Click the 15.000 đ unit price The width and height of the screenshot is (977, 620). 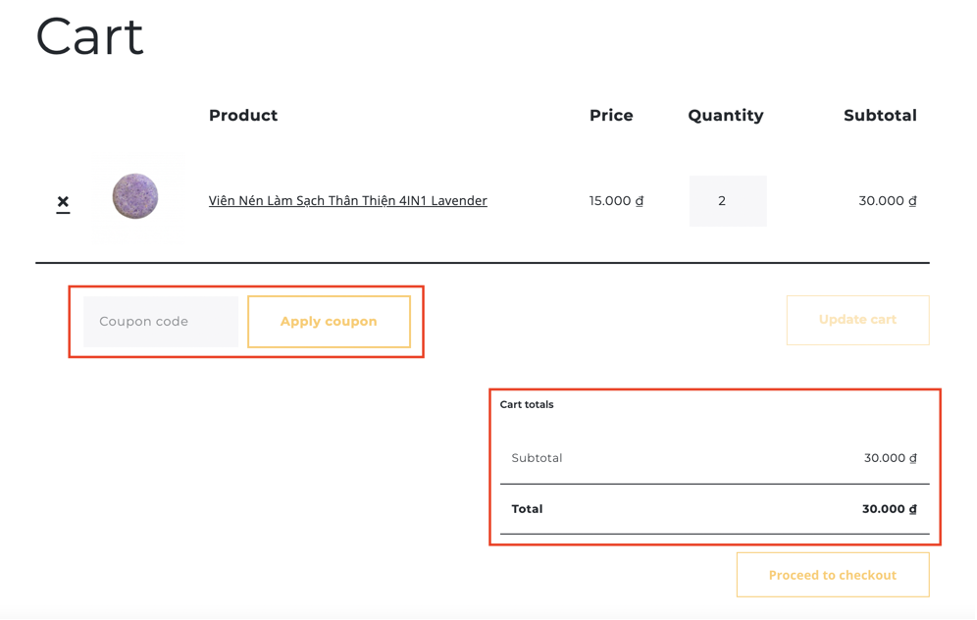[x=616, y=201]
